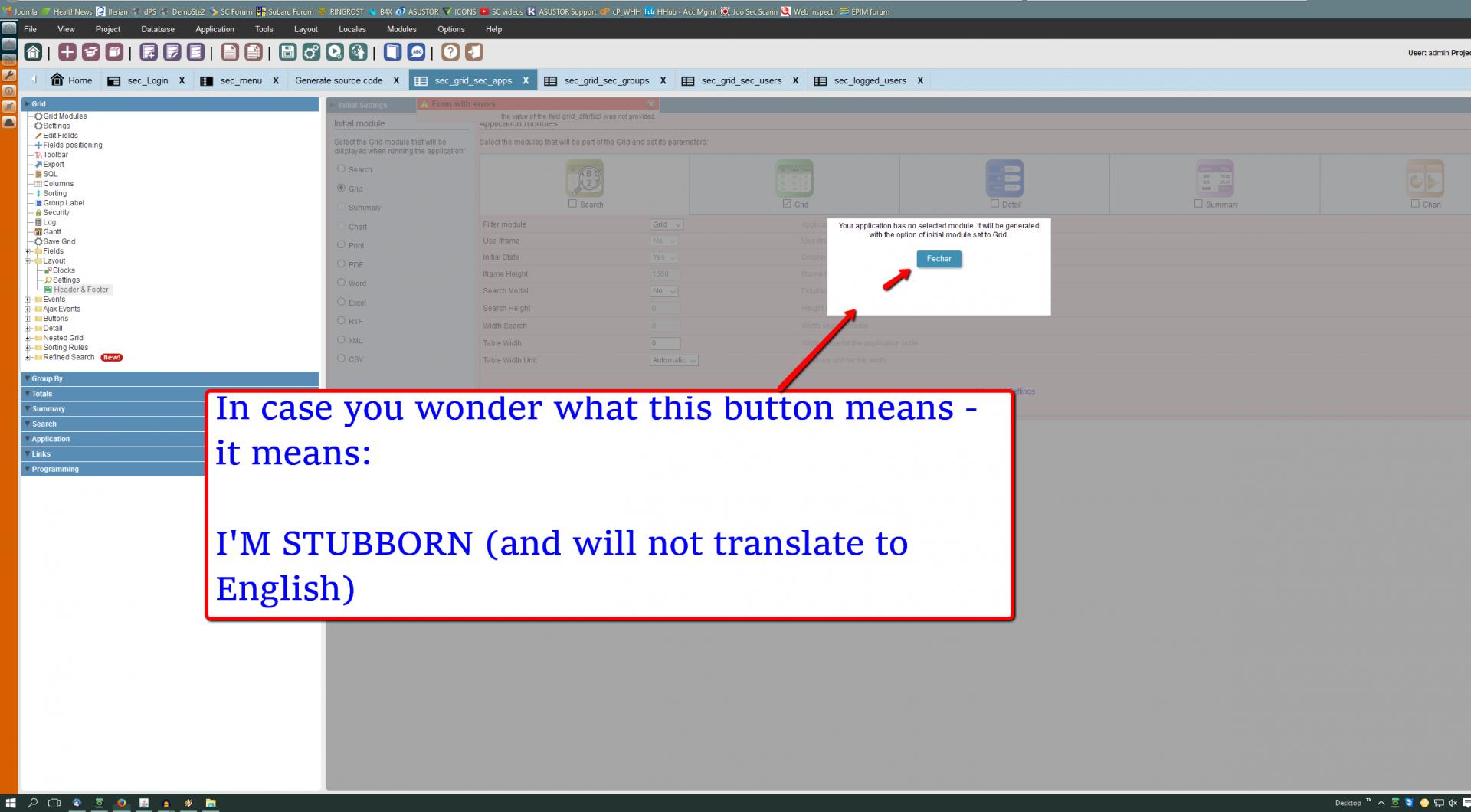
Task: Untick the Grid module checkbox
Action: point(787,204)
